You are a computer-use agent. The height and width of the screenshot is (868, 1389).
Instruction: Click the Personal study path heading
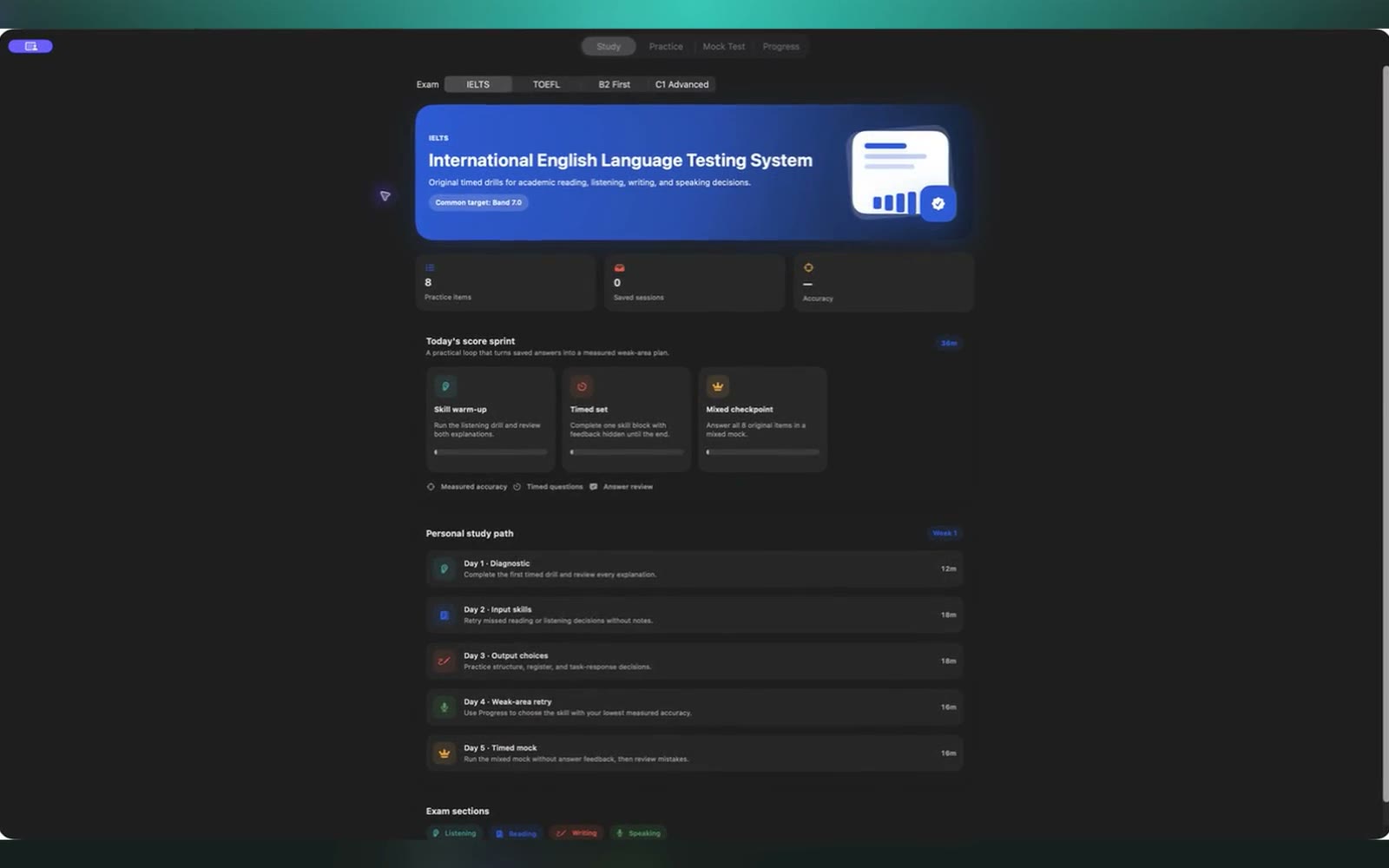tap(469, 534)
